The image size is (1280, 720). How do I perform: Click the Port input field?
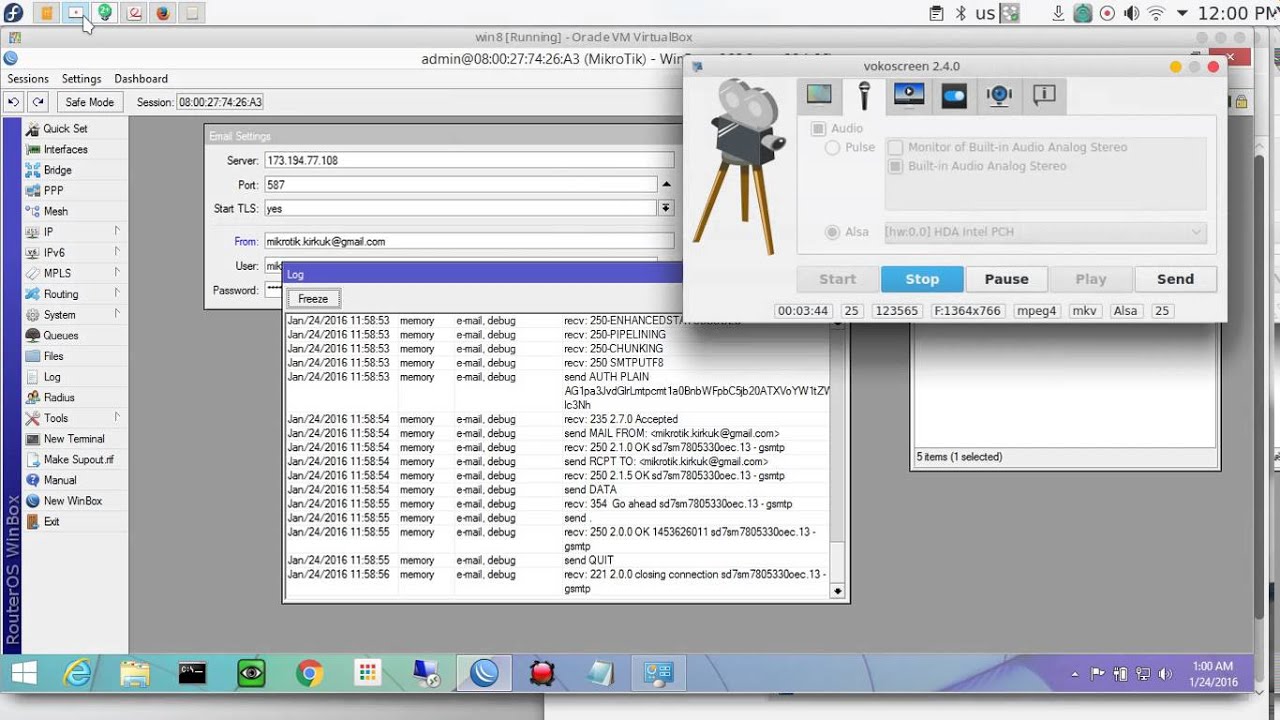460,184
